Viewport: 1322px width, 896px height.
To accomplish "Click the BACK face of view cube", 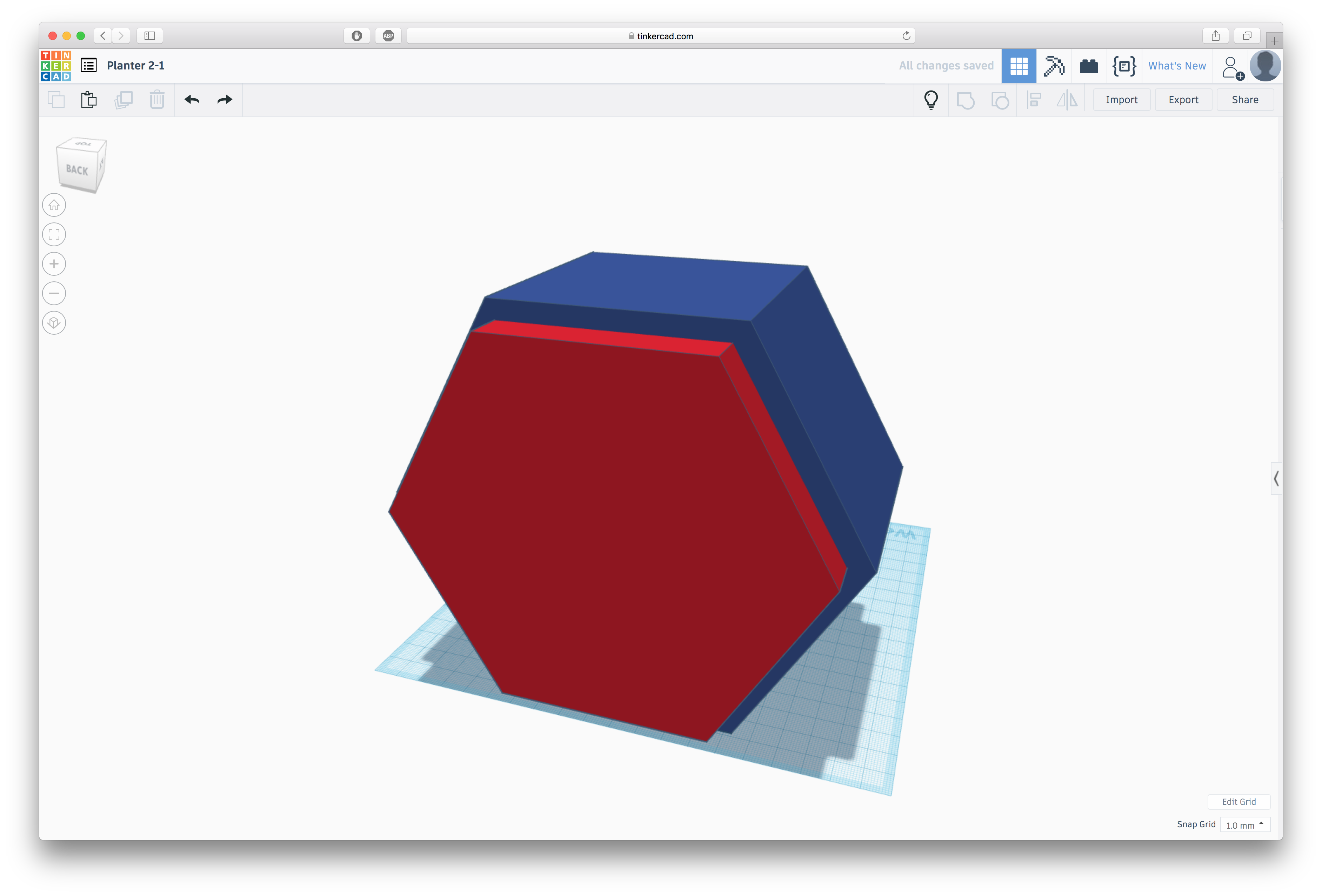I will click(x=78, y=169).
